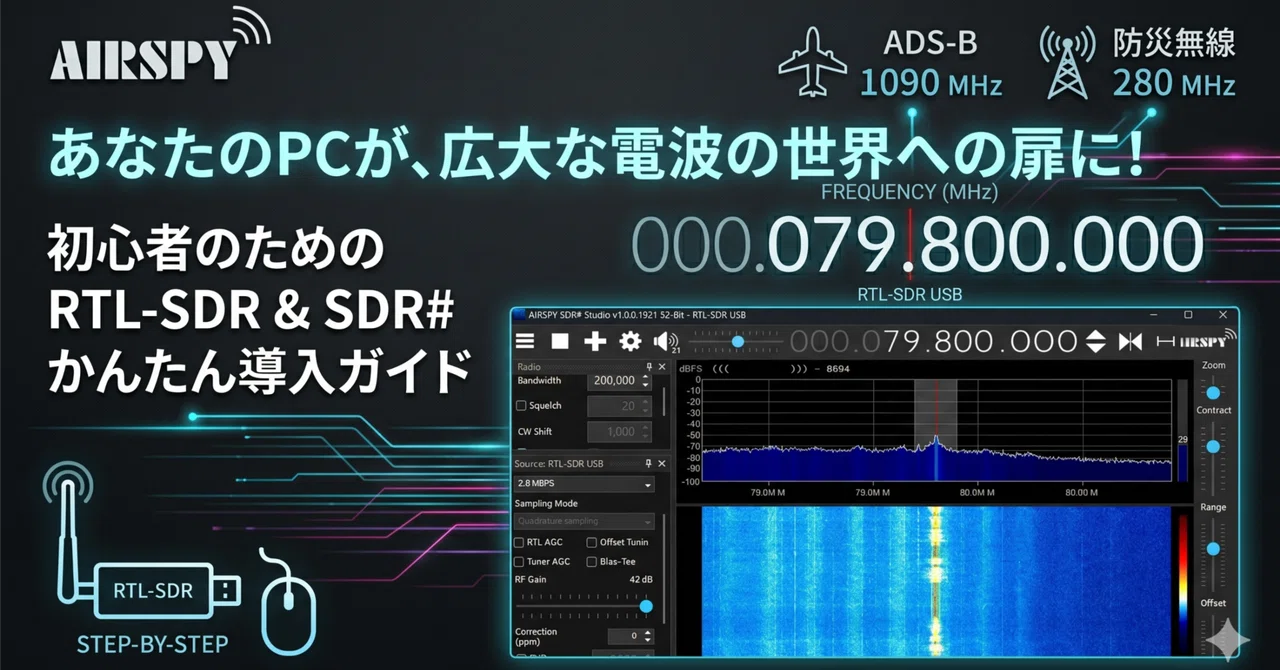
Task: Click the SDR# app icon in title bar
Action: pyautogui.click(x=520, y=315)
